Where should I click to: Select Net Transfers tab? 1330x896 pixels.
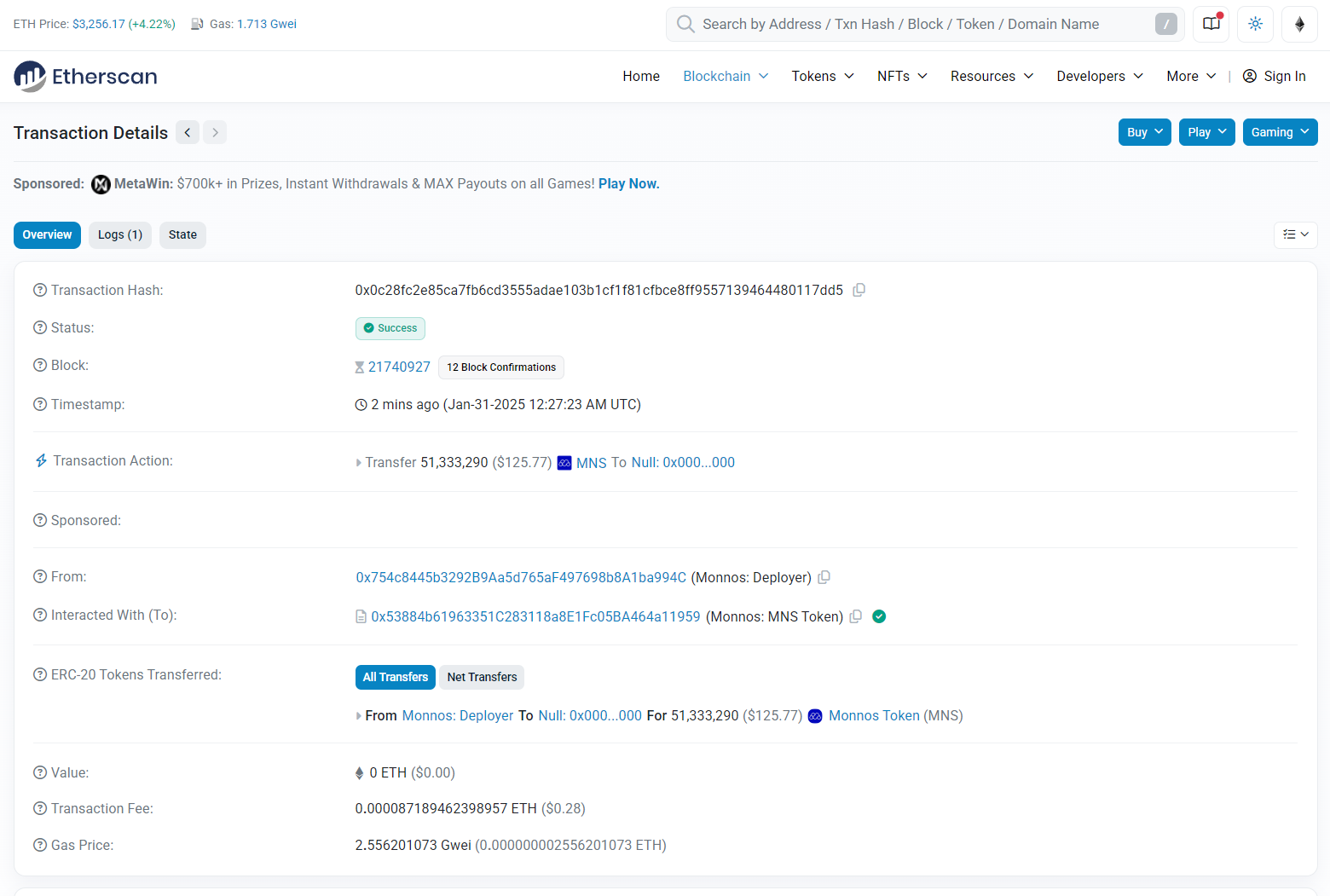pyautogui.click(x=482, y=677)
